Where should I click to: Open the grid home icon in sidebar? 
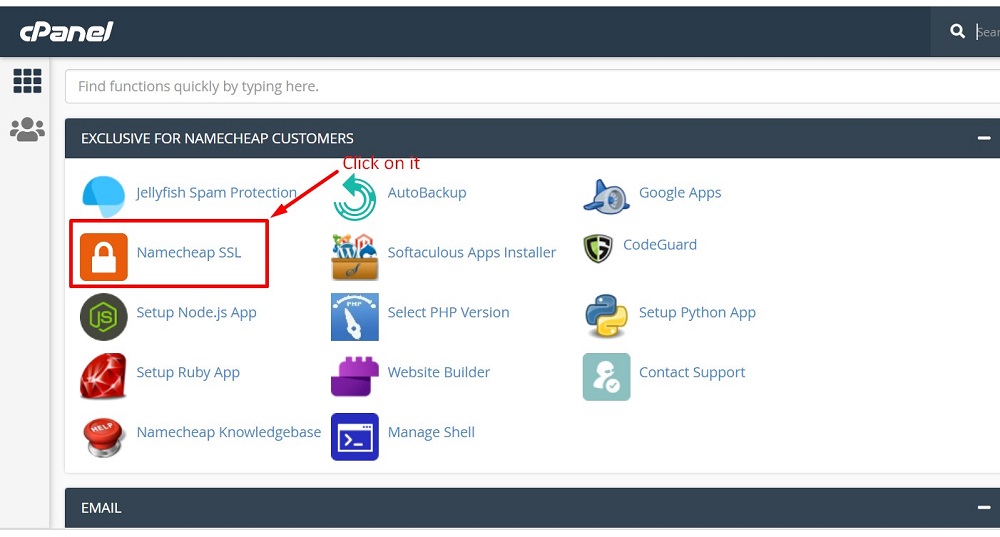point(27,81)
